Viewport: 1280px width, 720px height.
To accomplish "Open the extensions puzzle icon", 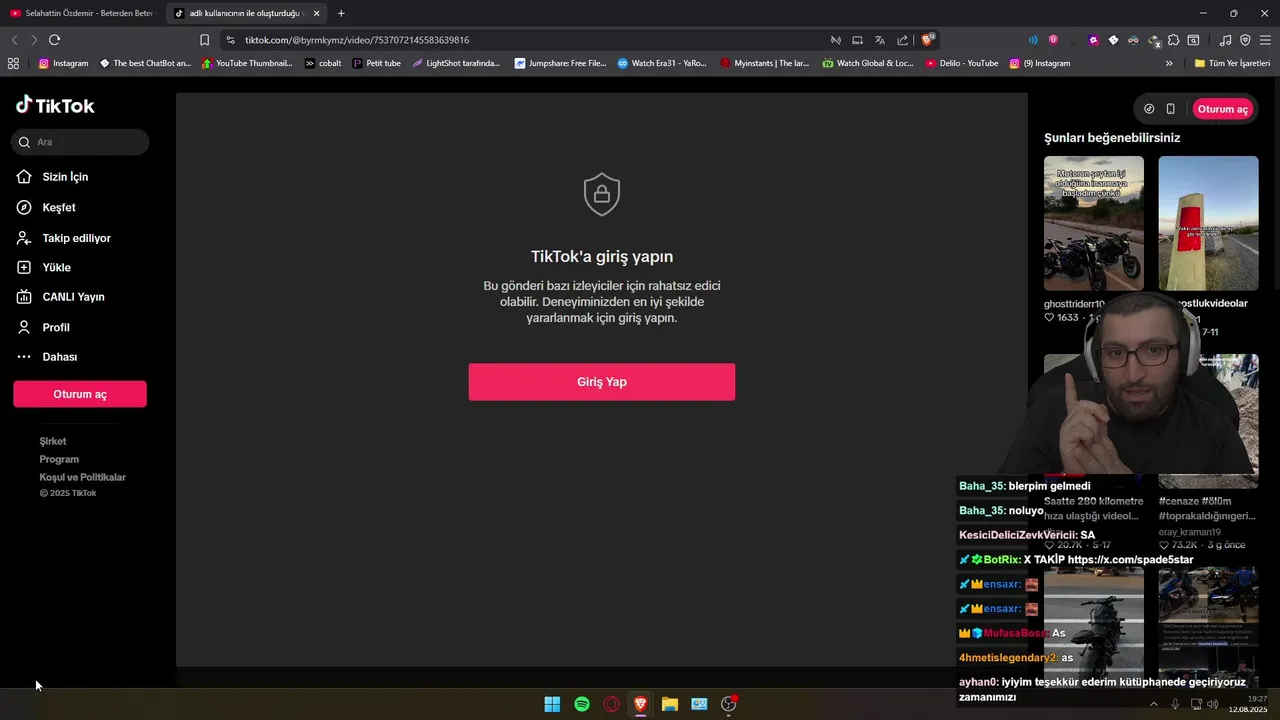I will point(1173,40).
